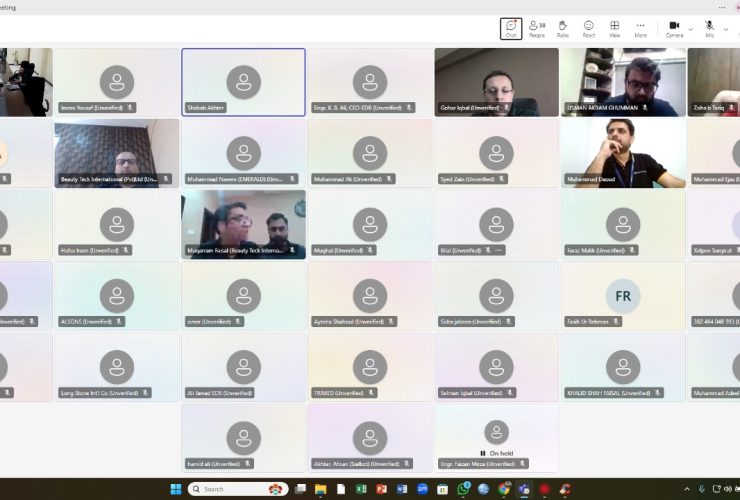Open more options on Bilal's tile
Screen dimensions: 740x500
(x=499, y=250)
